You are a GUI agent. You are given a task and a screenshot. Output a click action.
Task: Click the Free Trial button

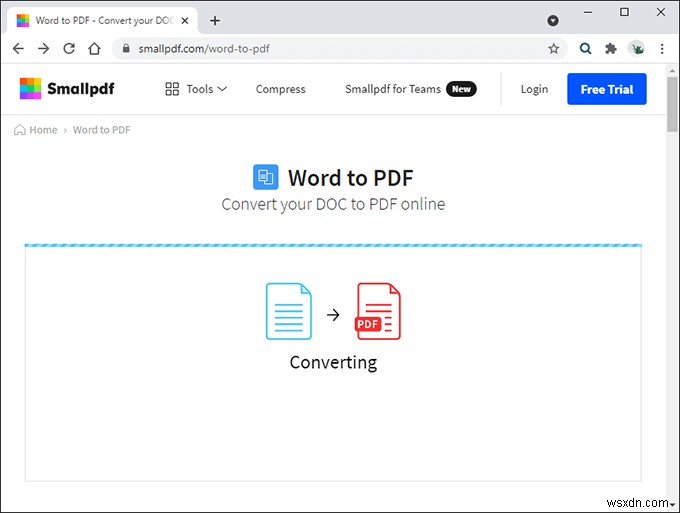tap(607, 89)
